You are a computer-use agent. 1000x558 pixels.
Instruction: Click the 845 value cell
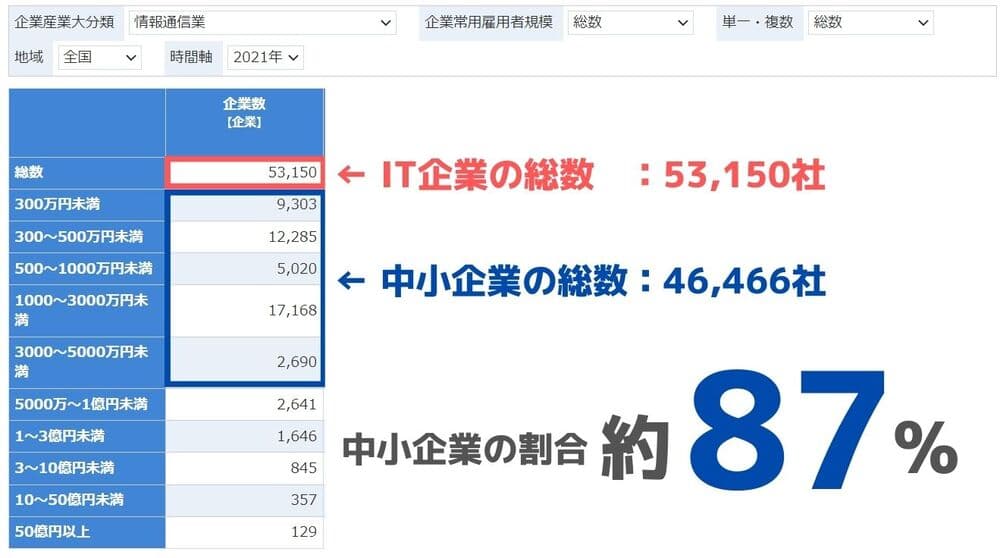point(244,468)
